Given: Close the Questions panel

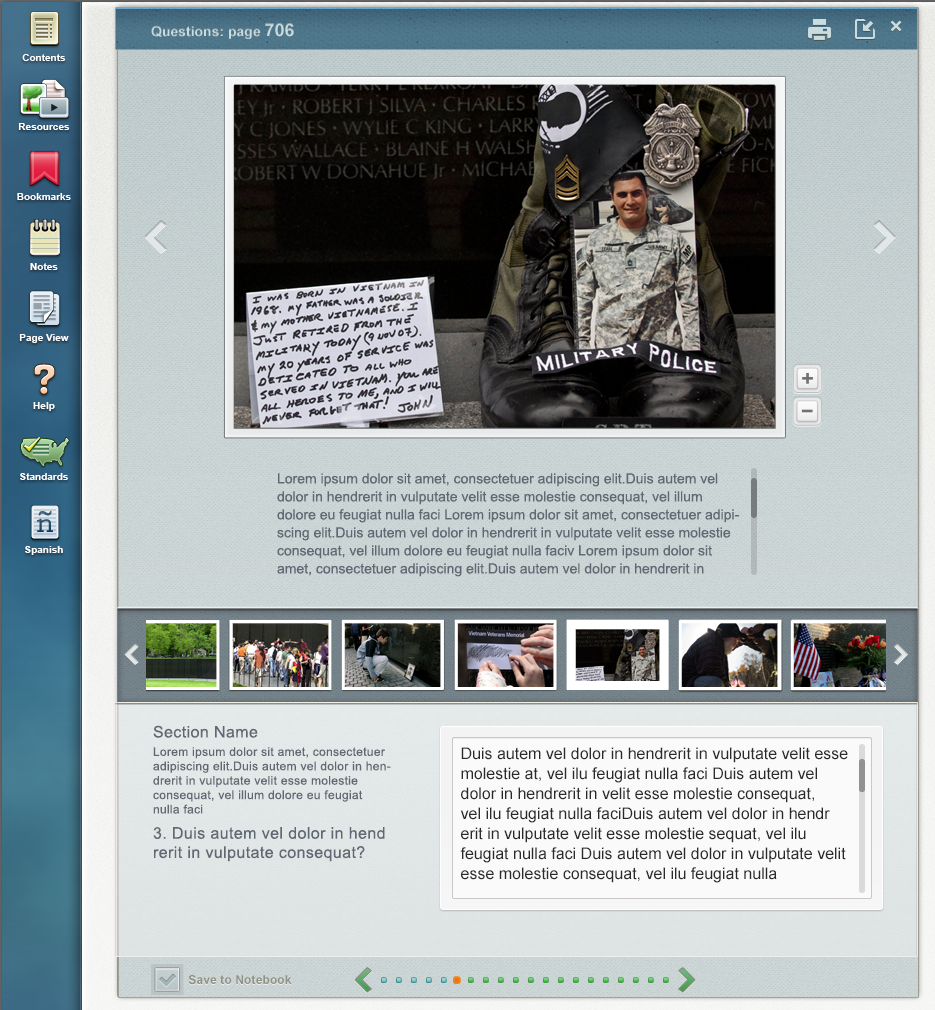Looking at the screenshot, I should tap(896, 26).
